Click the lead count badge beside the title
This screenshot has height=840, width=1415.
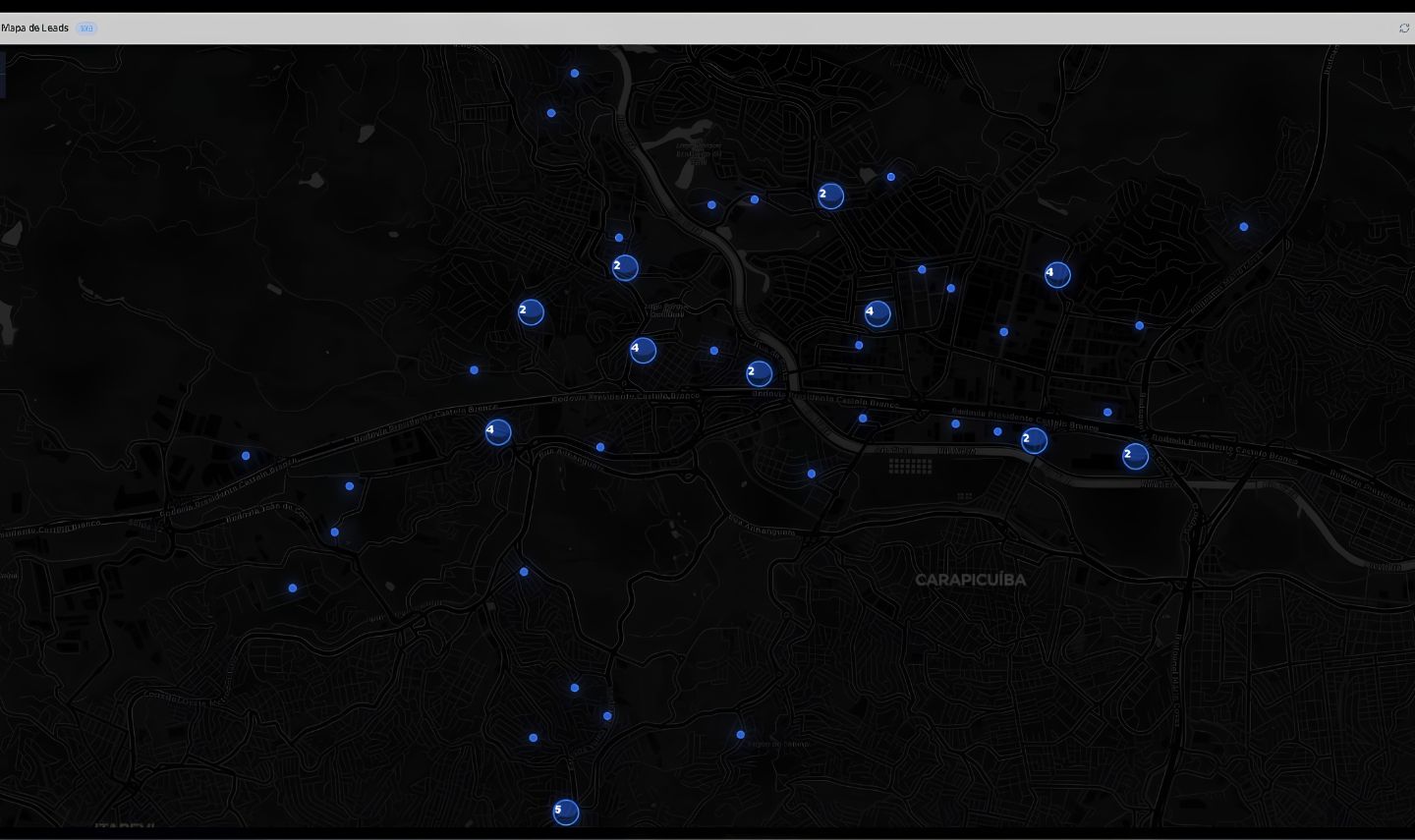[x=86, y=28]
